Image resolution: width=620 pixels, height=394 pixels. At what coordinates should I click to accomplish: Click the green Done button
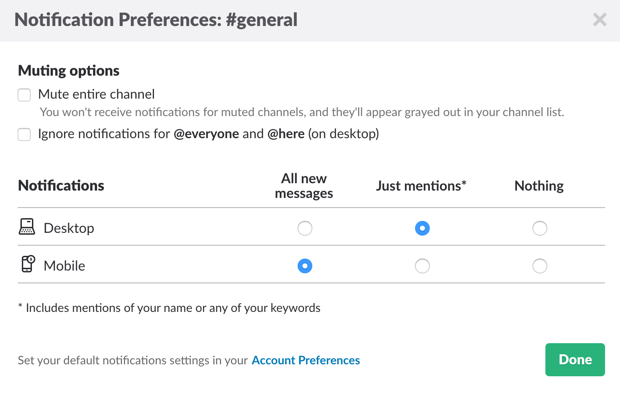point(575,360)
